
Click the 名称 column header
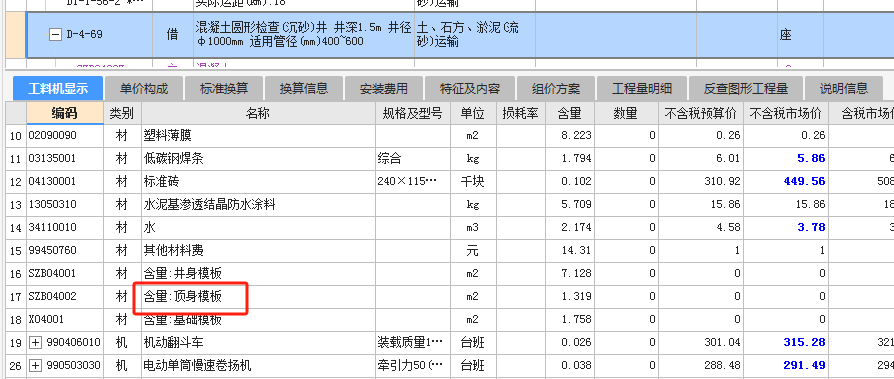pyautogui.click(x=258, y=113)
